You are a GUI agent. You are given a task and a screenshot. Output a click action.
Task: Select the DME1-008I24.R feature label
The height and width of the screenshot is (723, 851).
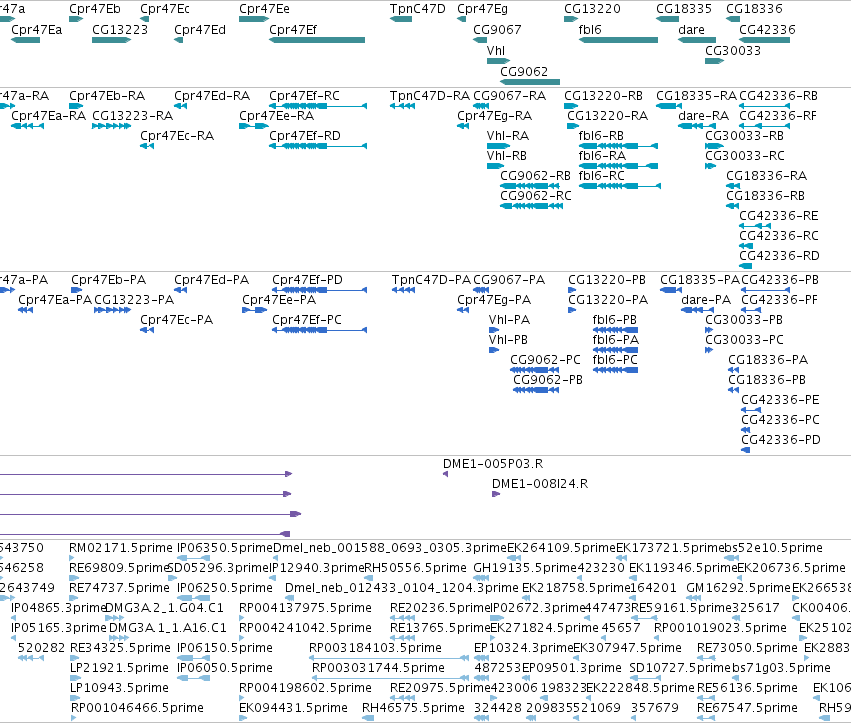(x=540, y=484)
